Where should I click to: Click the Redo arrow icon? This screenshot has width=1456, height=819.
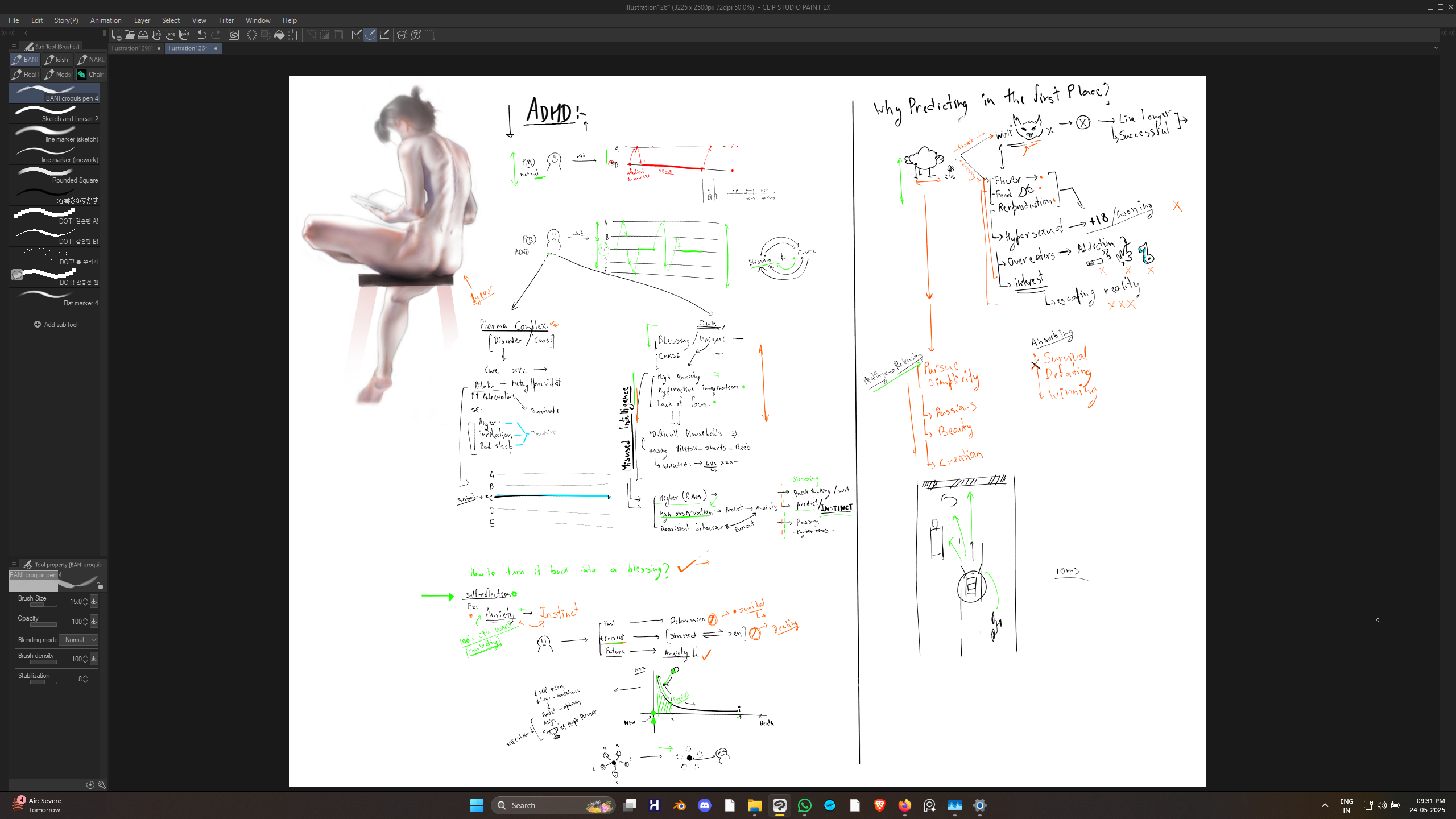click(216, 35)
